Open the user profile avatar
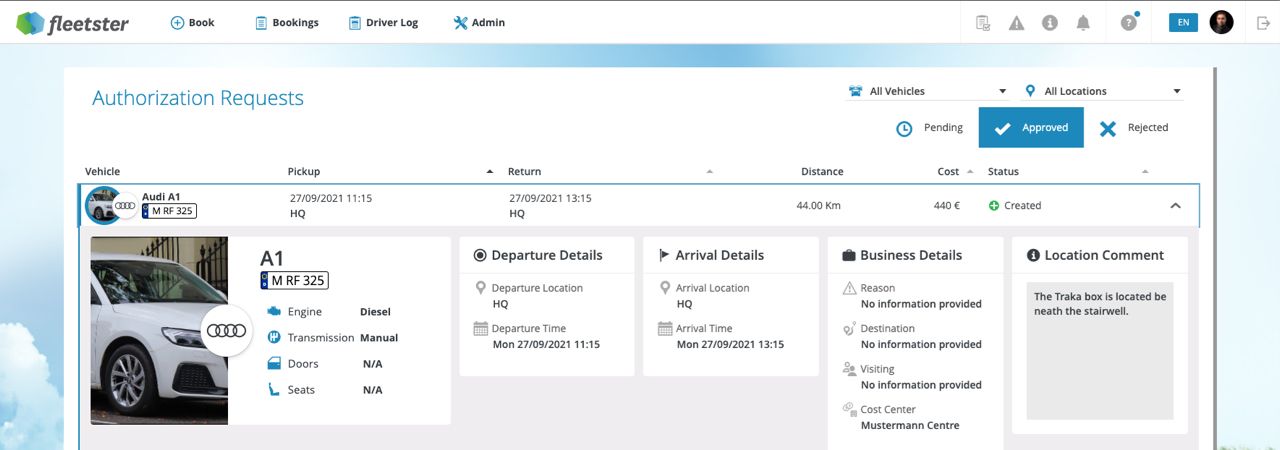 pyautogui.click(x=1221, y=22)
